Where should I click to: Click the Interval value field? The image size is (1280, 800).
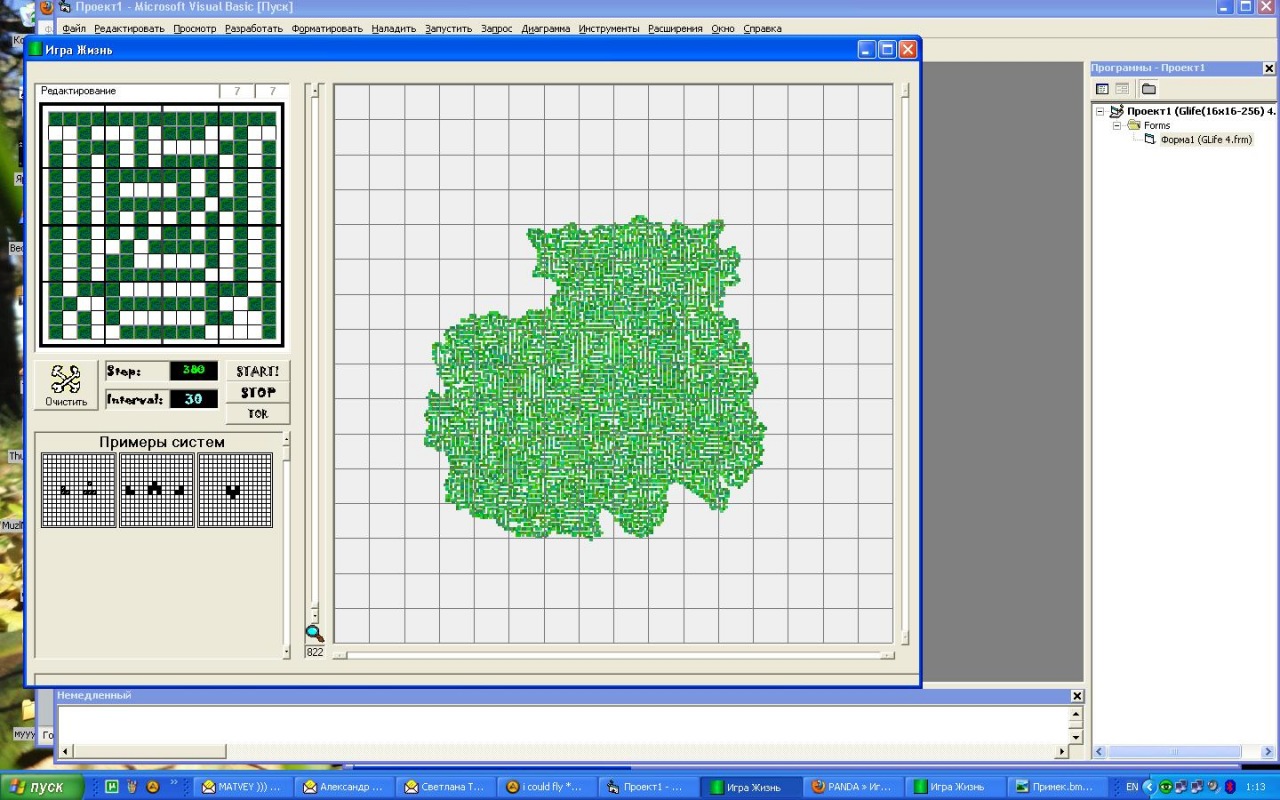193,399
